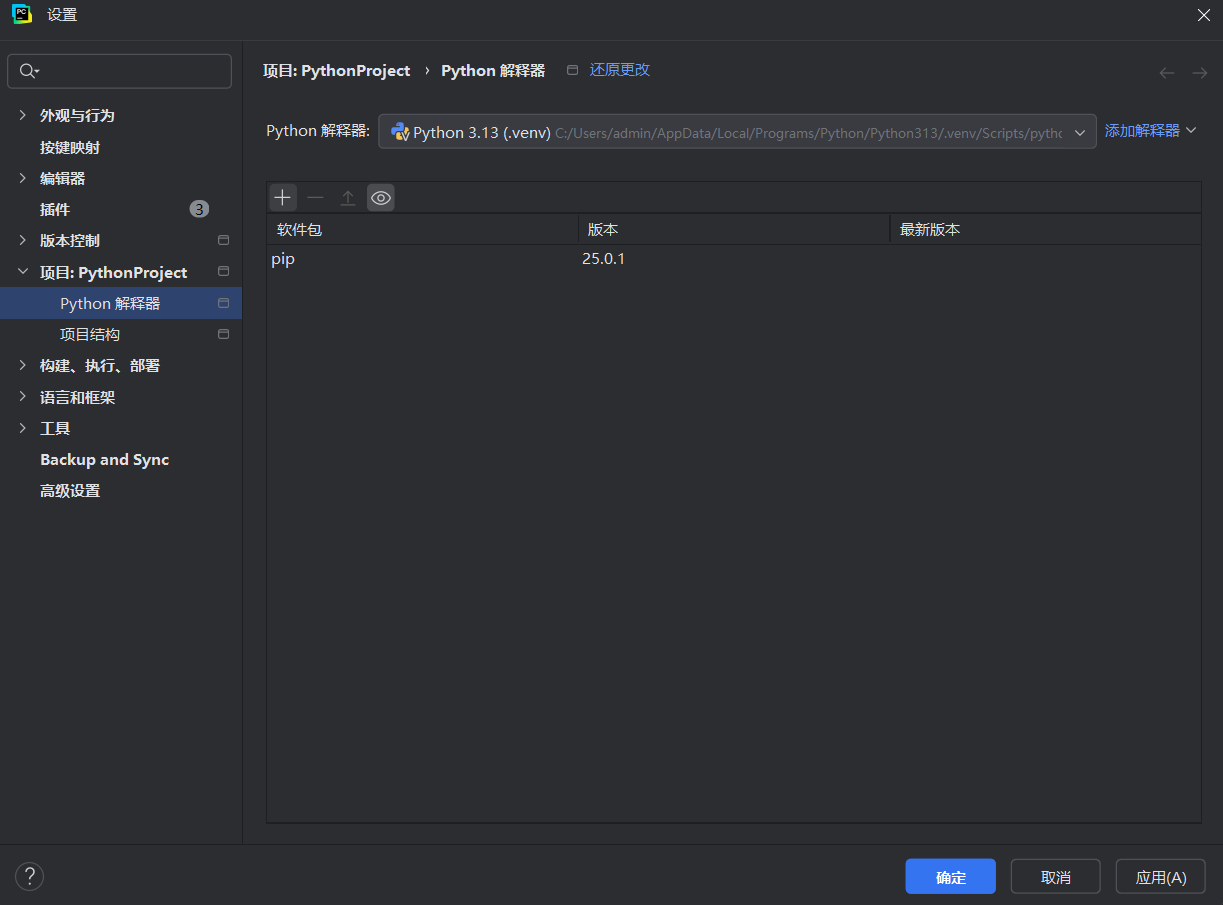This screenshot has width=1223, height=905.
Task: Click inside the settings search field
Action: click(x=120, y=71)
